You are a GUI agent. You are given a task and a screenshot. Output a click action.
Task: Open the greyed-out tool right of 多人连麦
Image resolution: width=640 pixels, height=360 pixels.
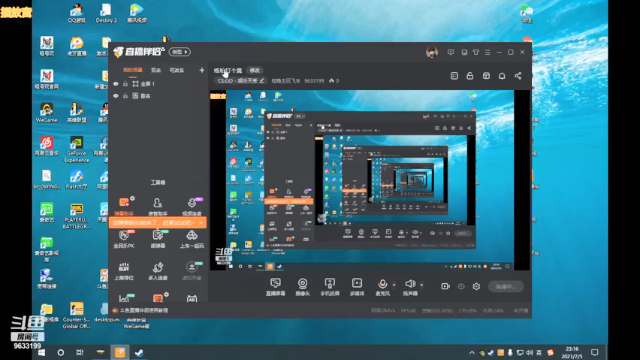(x=192, y=271)
